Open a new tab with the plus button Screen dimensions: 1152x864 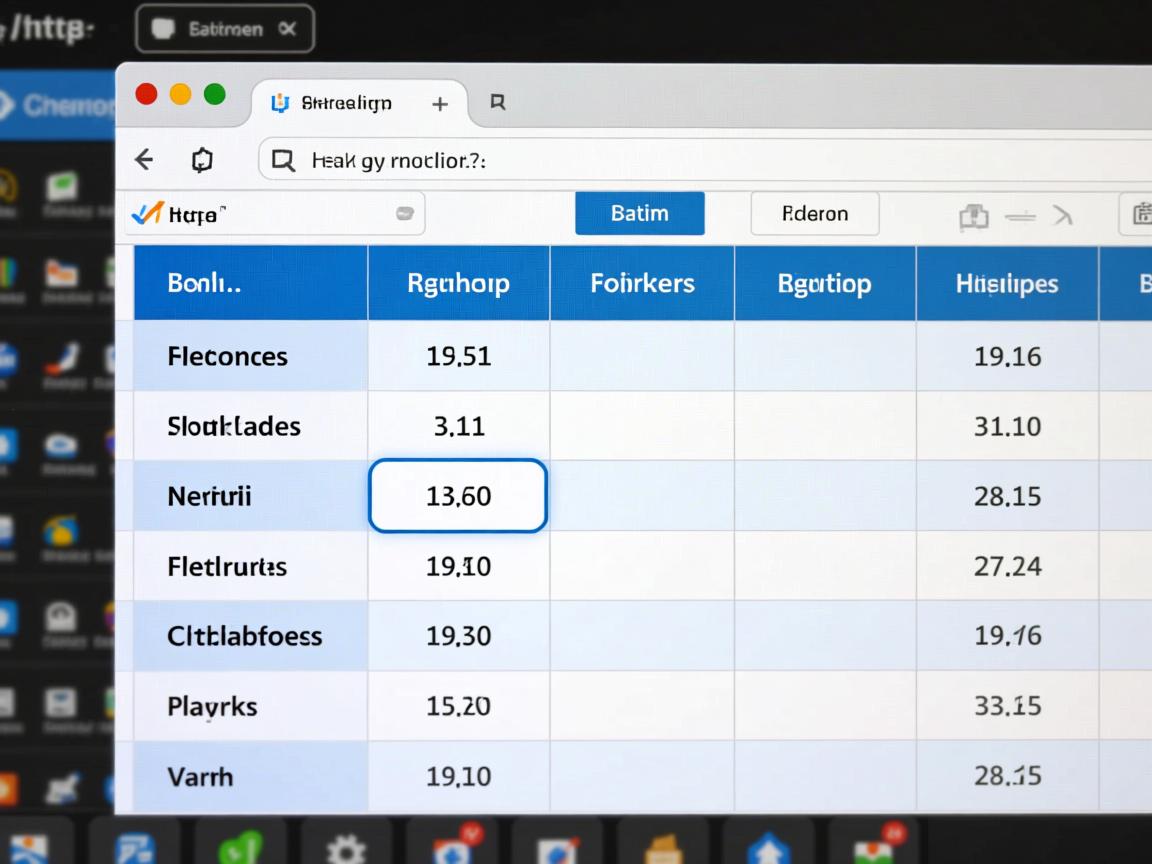[439, 104]
